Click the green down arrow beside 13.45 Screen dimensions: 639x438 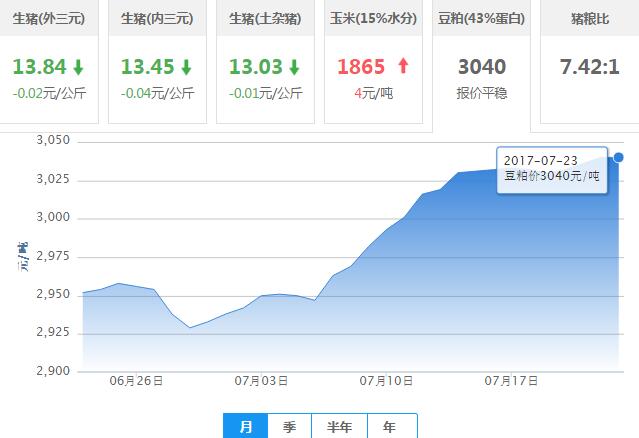(186, 67)
